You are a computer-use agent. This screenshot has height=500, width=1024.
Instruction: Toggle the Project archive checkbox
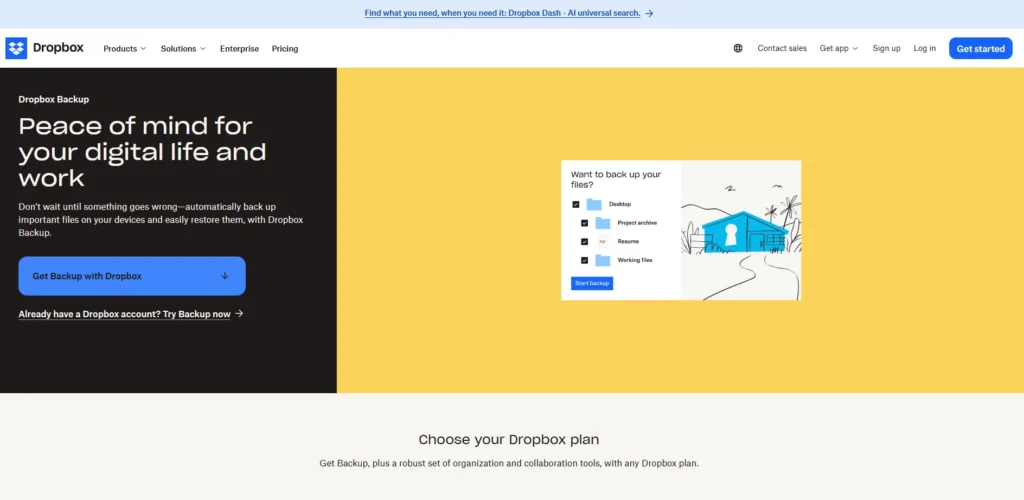[584, 223]
